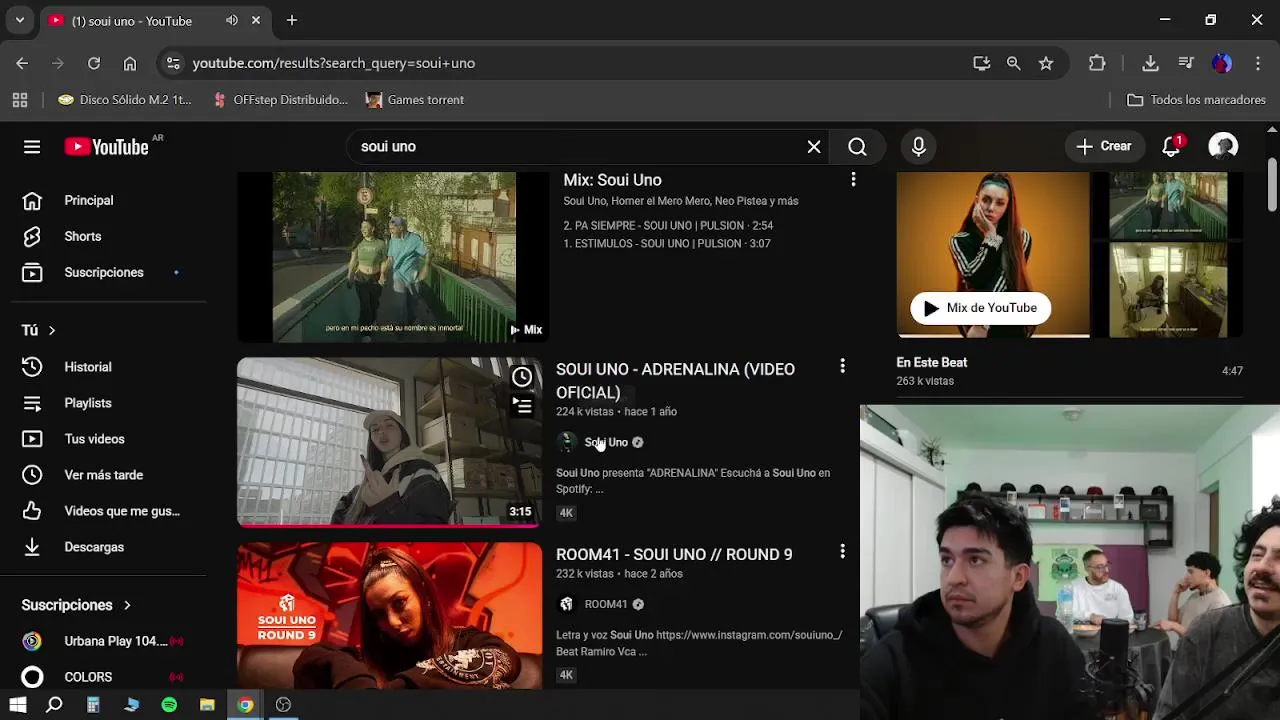
Task: Open Suscripciones in the sidebar
Action: (105, 272)
